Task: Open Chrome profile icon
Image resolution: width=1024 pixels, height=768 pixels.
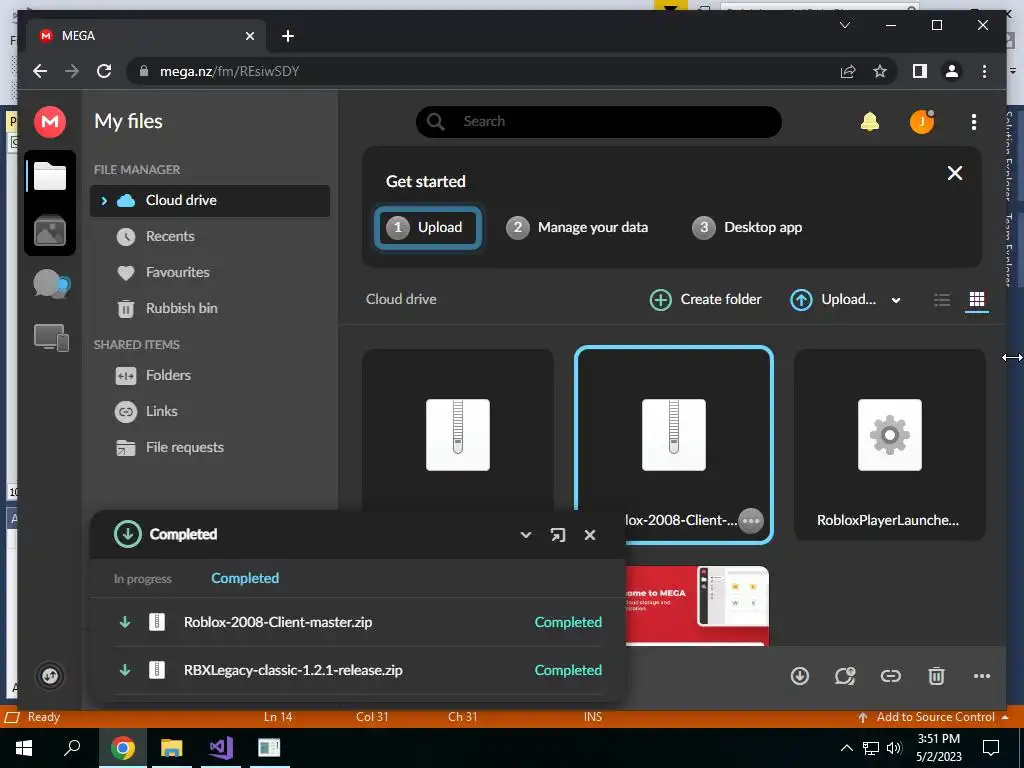Action: [x=952, y=71]
